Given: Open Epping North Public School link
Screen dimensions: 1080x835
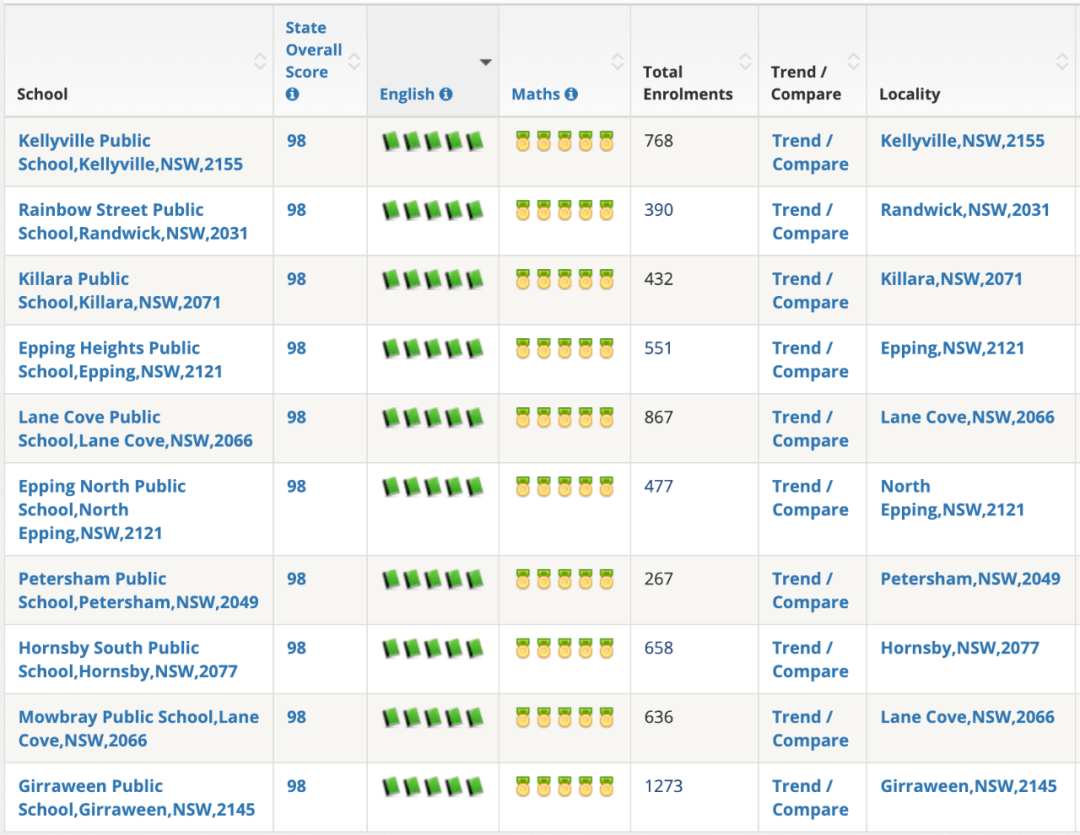Looking at the screenshot, I should (102, 510).
